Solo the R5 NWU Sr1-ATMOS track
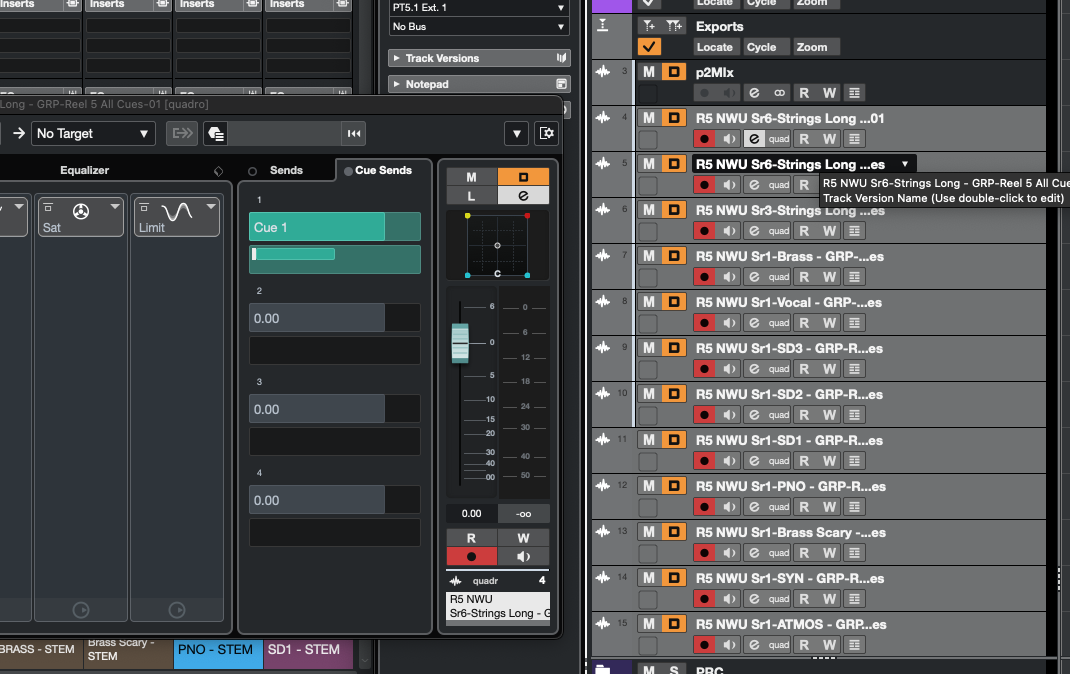The height and width of the screenshot is (674, 1070). click(674, 624)
